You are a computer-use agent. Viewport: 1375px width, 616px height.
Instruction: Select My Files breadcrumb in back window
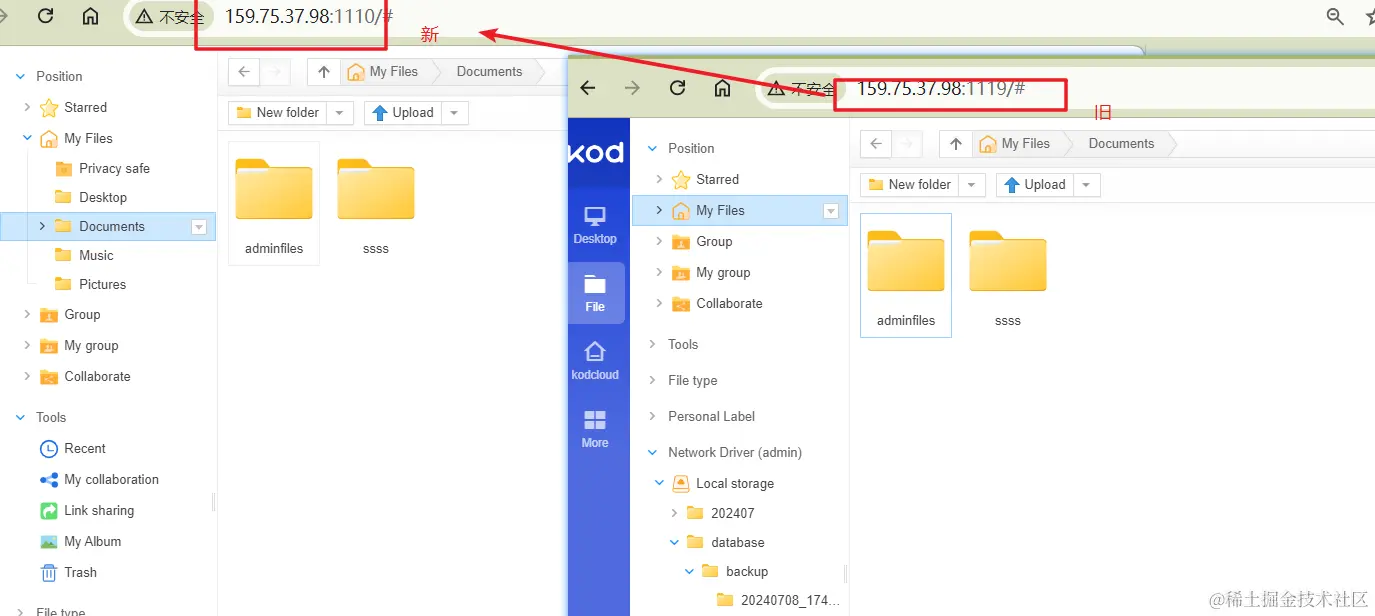(383, 72)
